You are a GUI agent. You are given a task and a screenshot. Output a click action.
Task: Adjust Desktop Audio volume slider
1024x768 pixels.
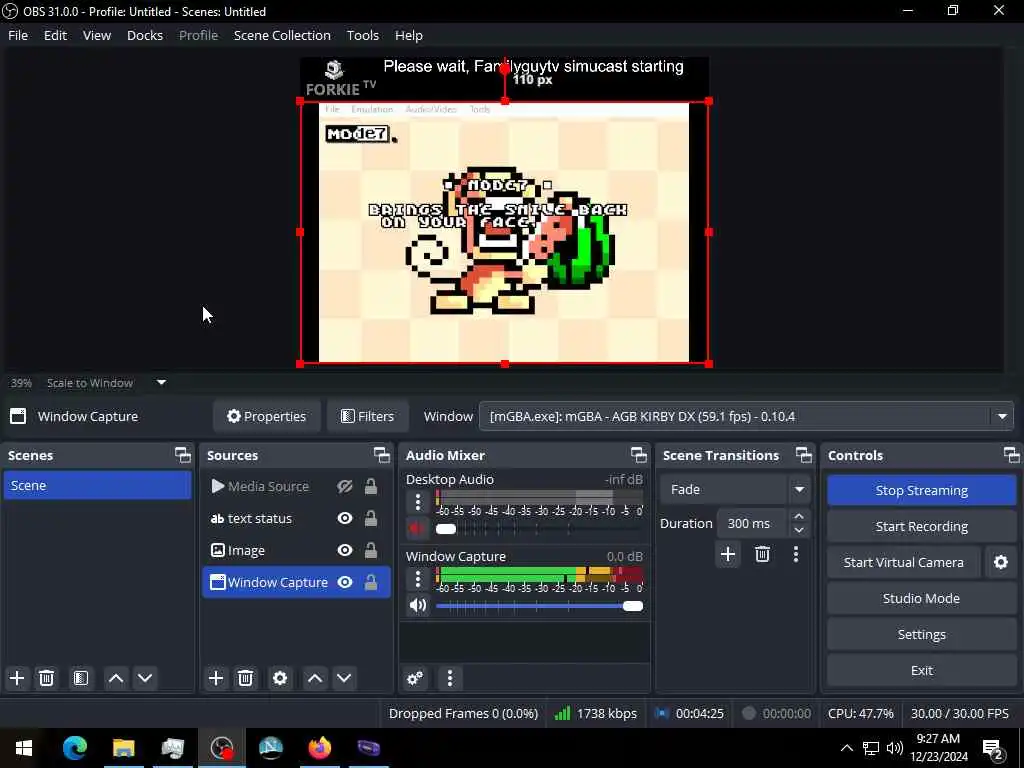pyautogui.click(x=539, y=529)
